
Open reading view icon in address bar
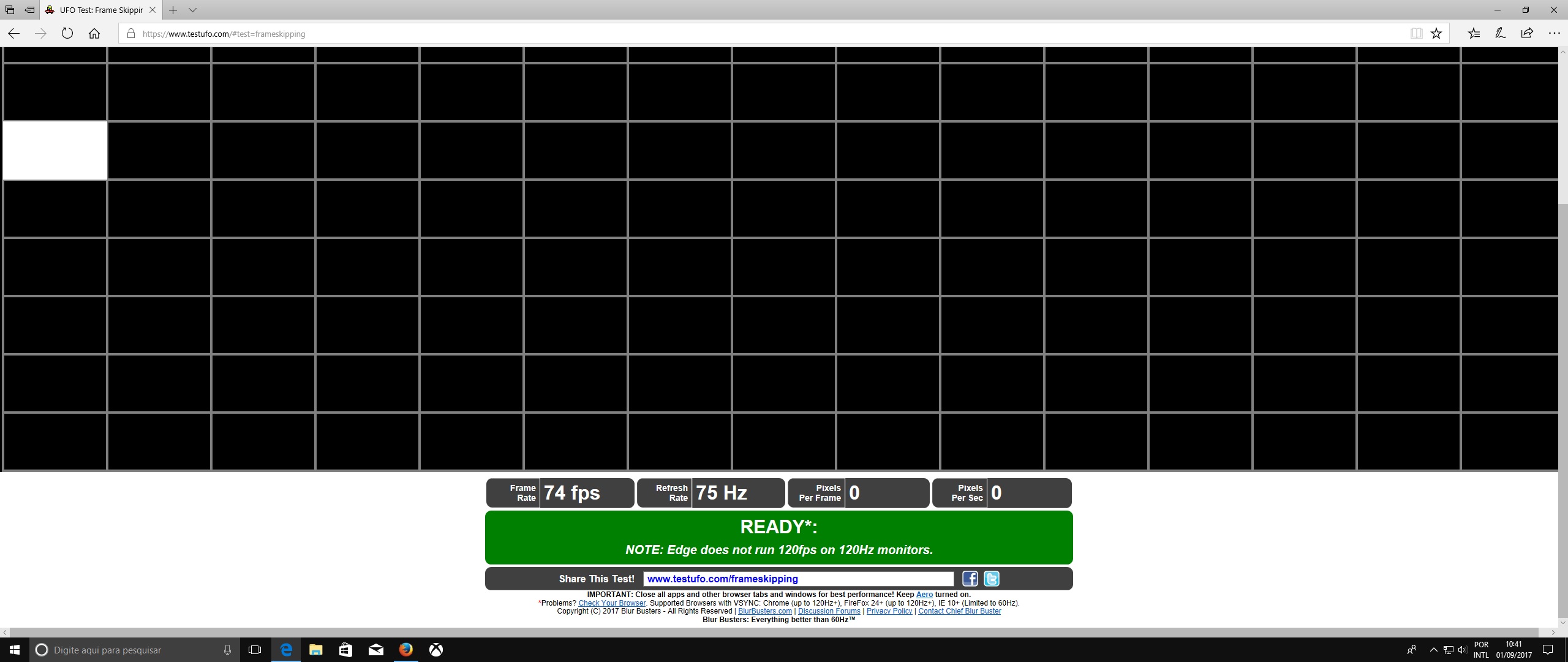pos(1416,34)
